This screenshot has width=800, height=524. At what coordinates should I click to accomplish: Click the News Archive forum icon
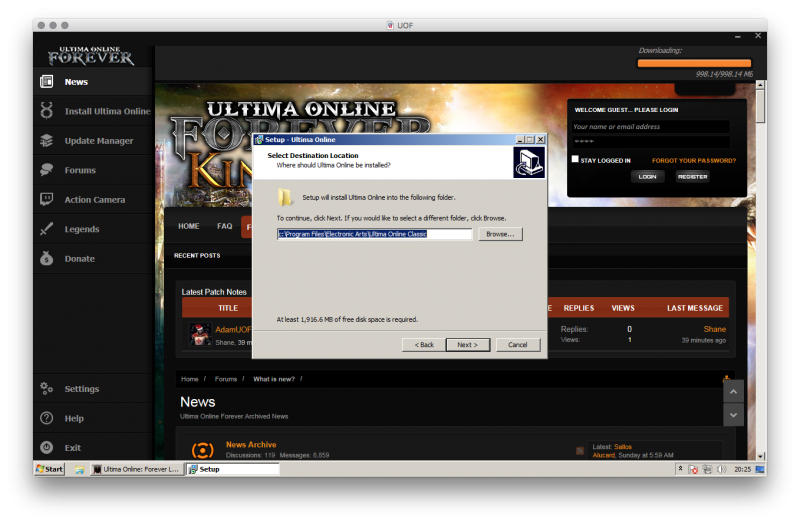[203, 450]
